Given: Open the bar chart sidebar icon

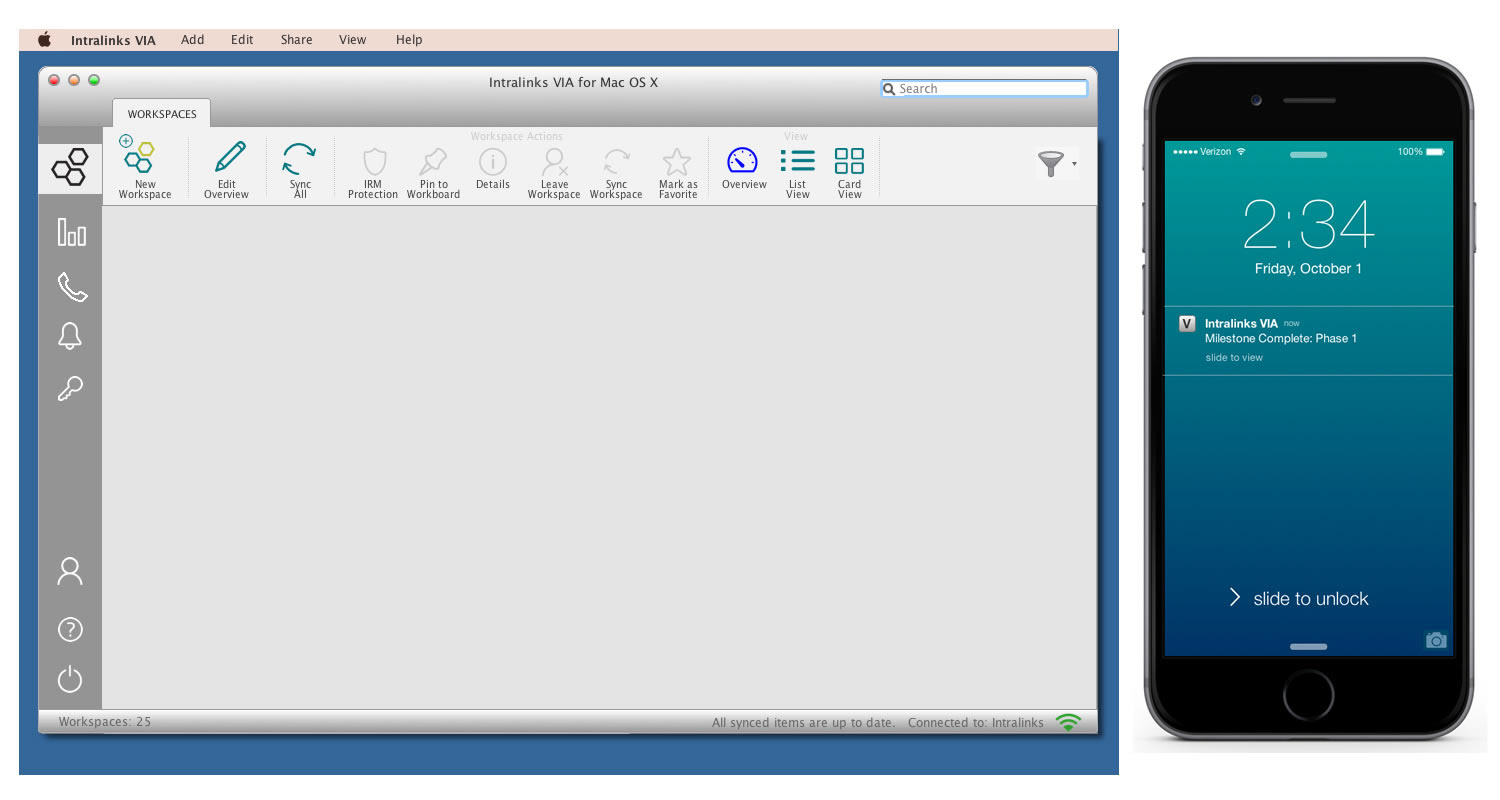Looking at the screenshot, I should [x=71, y=233].
